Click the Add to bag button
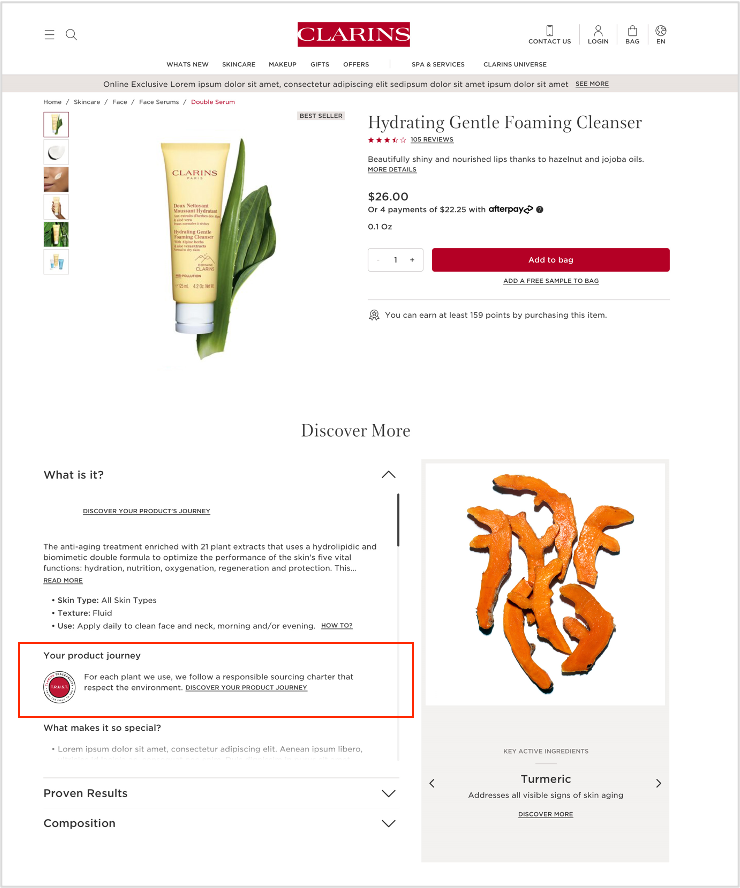The image size is (740, 888). click(551, 260)
